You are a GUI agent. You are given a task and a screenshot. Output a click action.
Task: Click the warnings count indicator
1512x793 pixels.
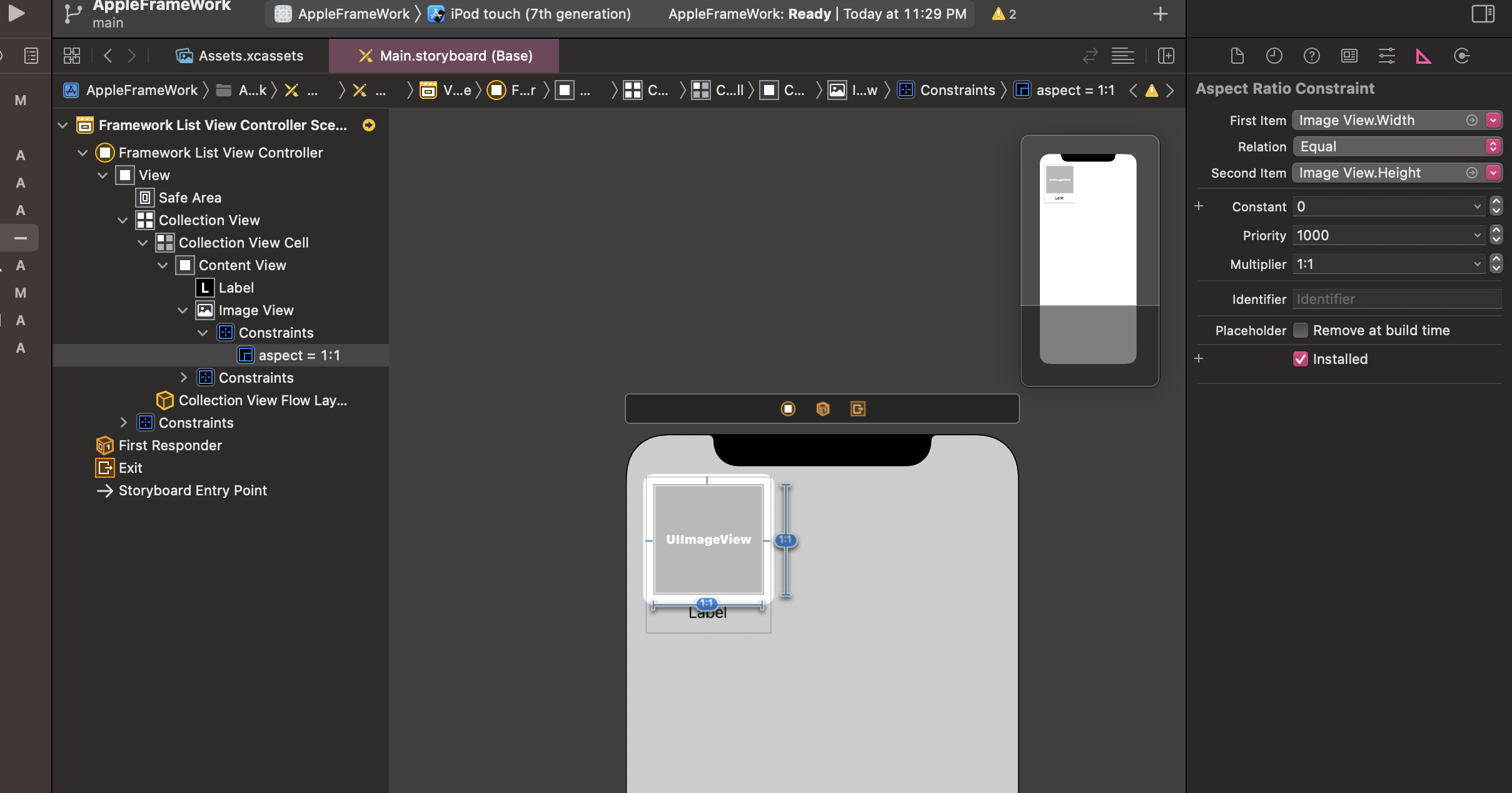pos(1004,14)
